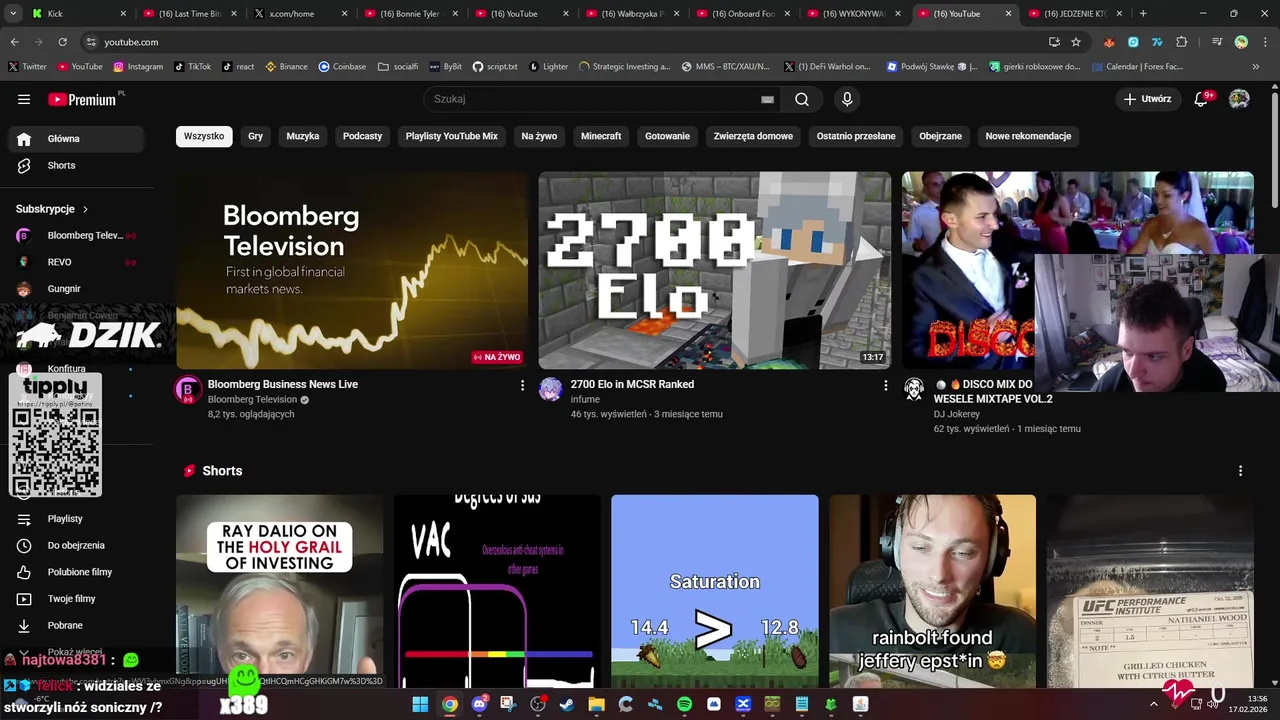1280x720 pixels.
Task: Select the Gry filter chip
Action: point(256,136)
